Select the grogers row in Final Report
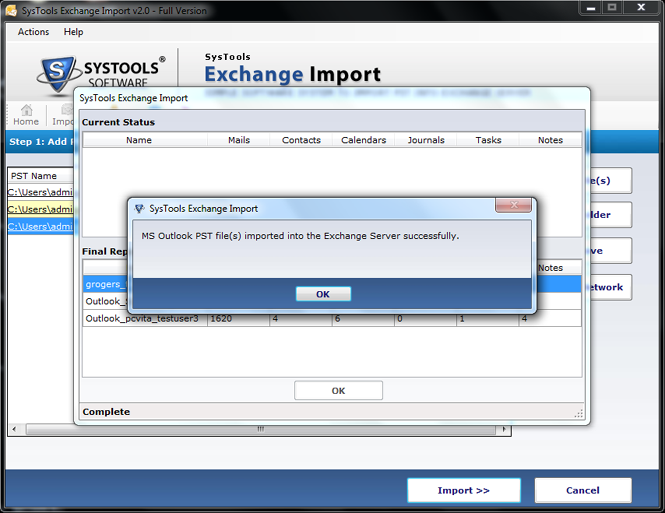The image size is (665, 513). 105,284
